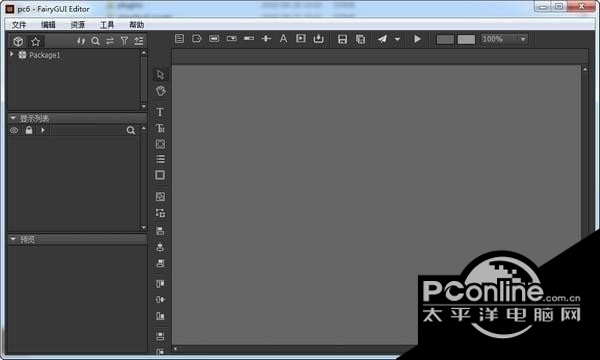
Task: Click the align horizontal centers icon
Action: tap(160, 247)
